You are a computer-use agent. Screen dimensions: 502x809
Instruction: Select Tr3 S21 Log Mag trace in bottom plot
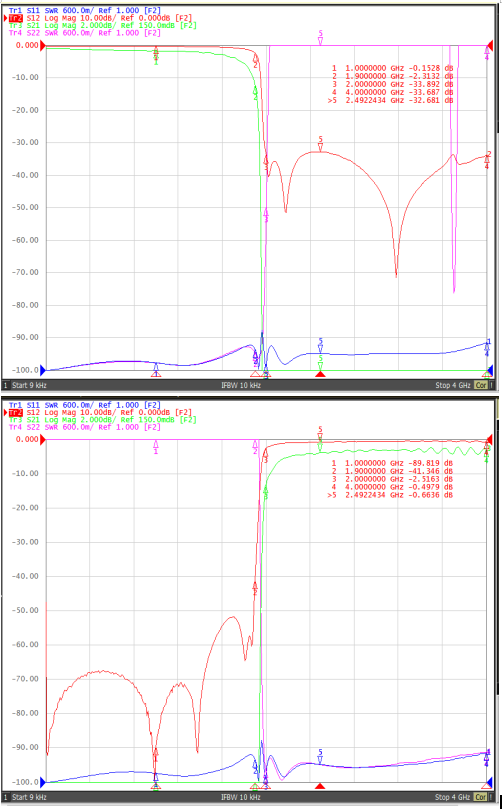[x=102, y=420]
